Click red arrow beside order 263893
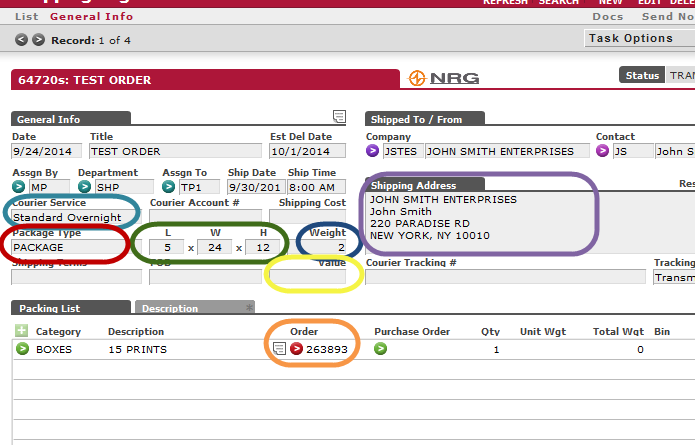695x445 pixels. tap(296, 349)
